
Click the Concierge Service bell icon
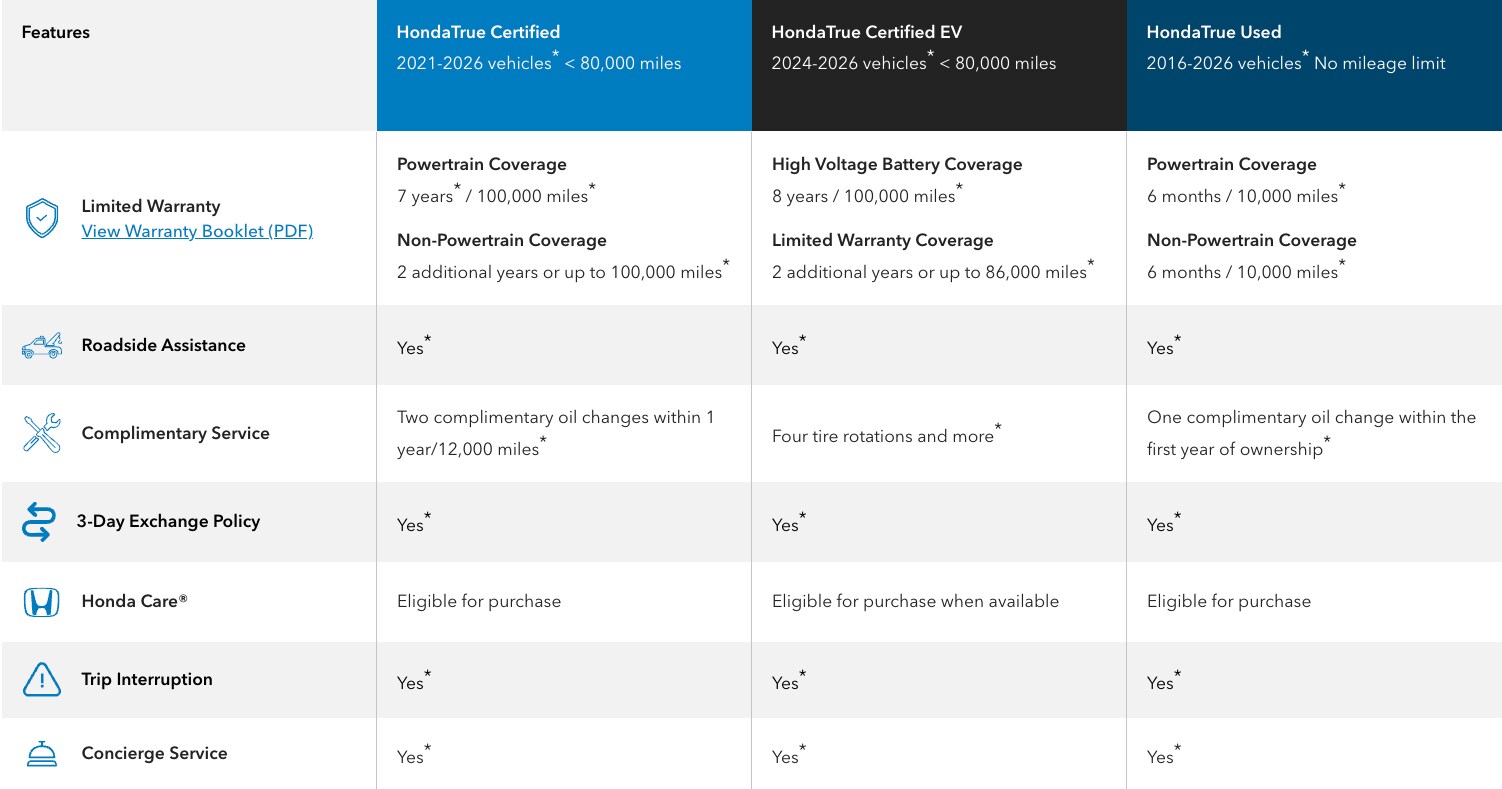click(41, 754)
